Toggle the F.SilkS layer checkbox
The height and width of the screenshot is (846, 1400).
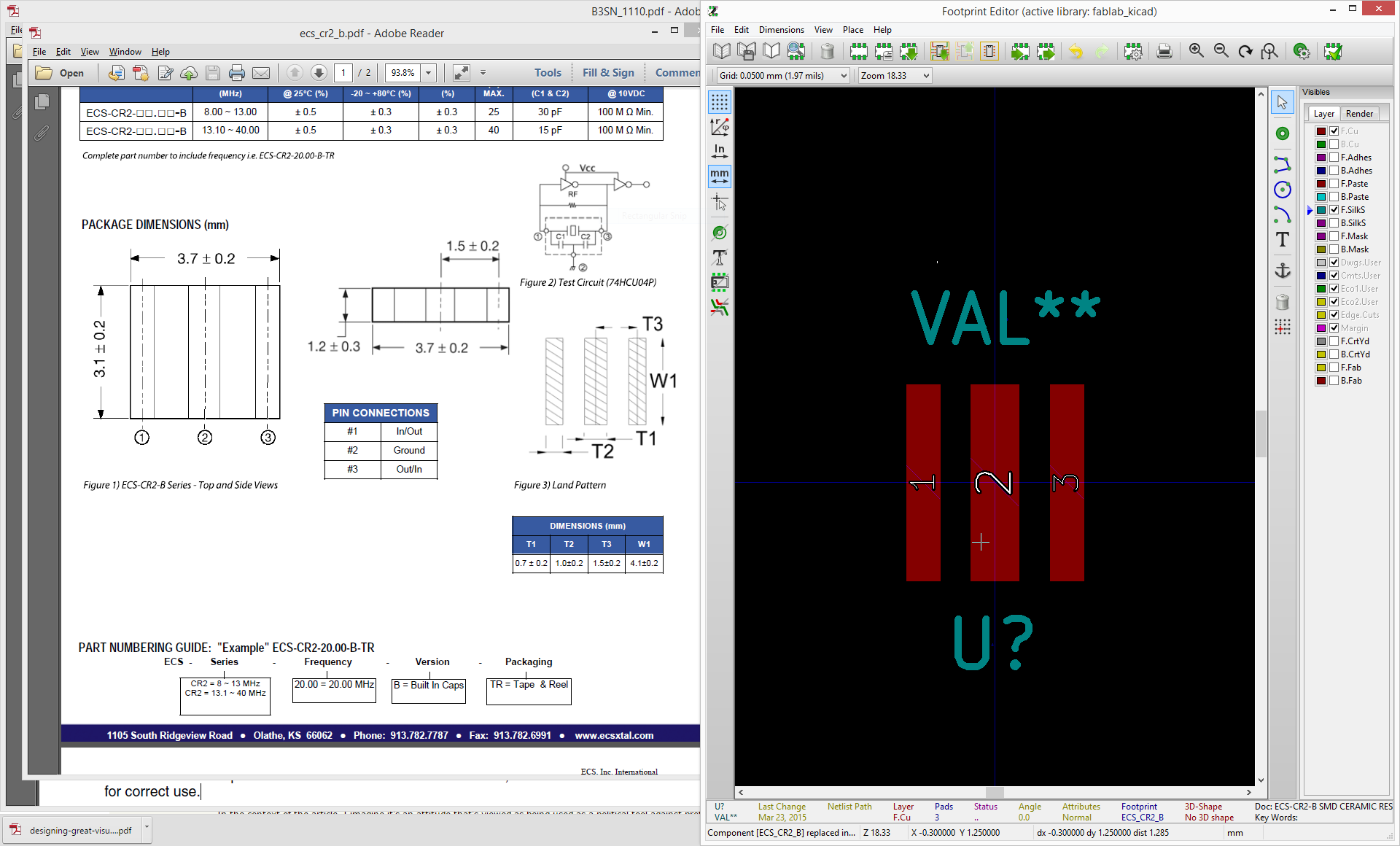pos(1334,210)
